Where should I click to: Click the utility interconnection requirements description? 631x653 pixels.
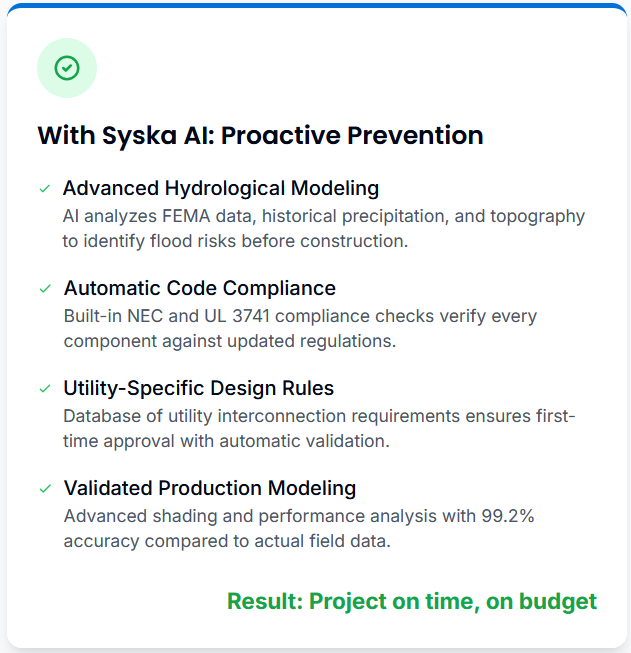(x=319, y=429)
